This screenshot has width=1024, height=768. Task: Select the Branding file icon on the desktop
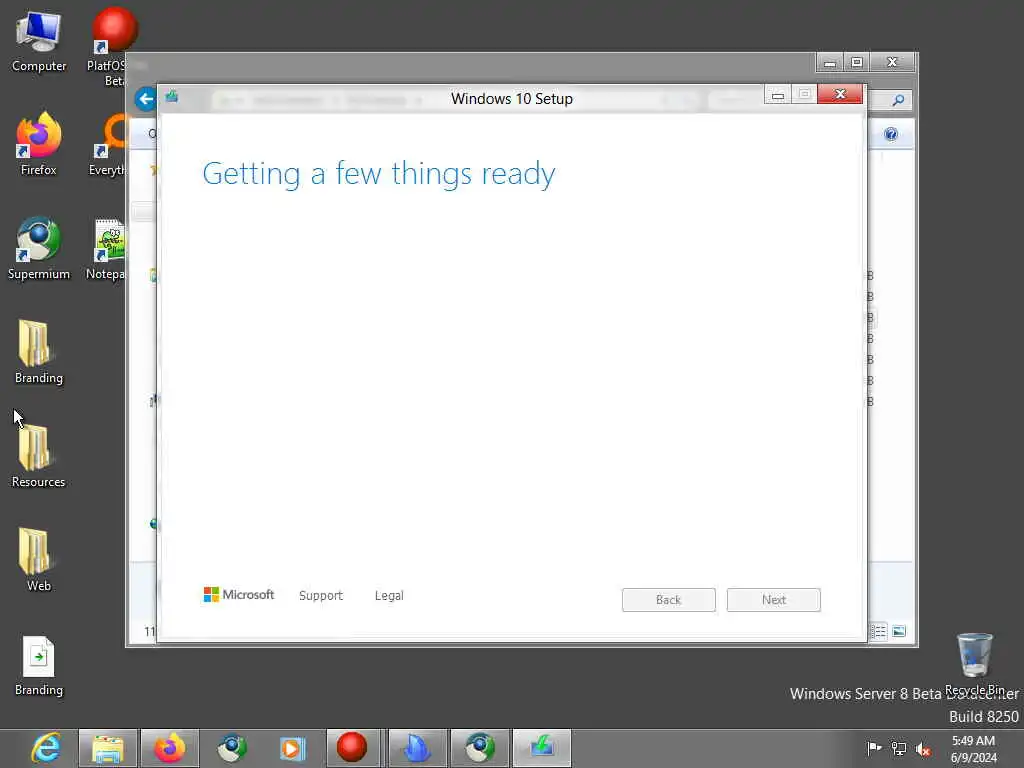pos(39,666)
